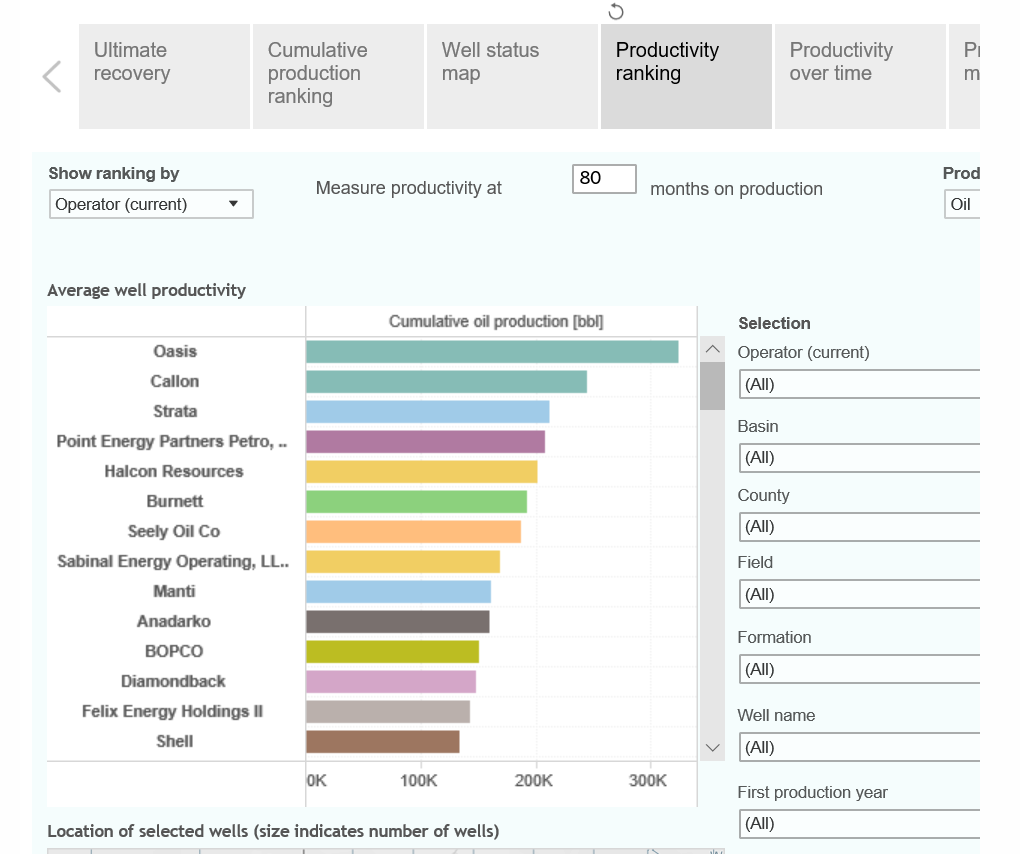Select the Strata productivity bar
1020x854 pixels.
pyautogui.click(x=428, y=412)
